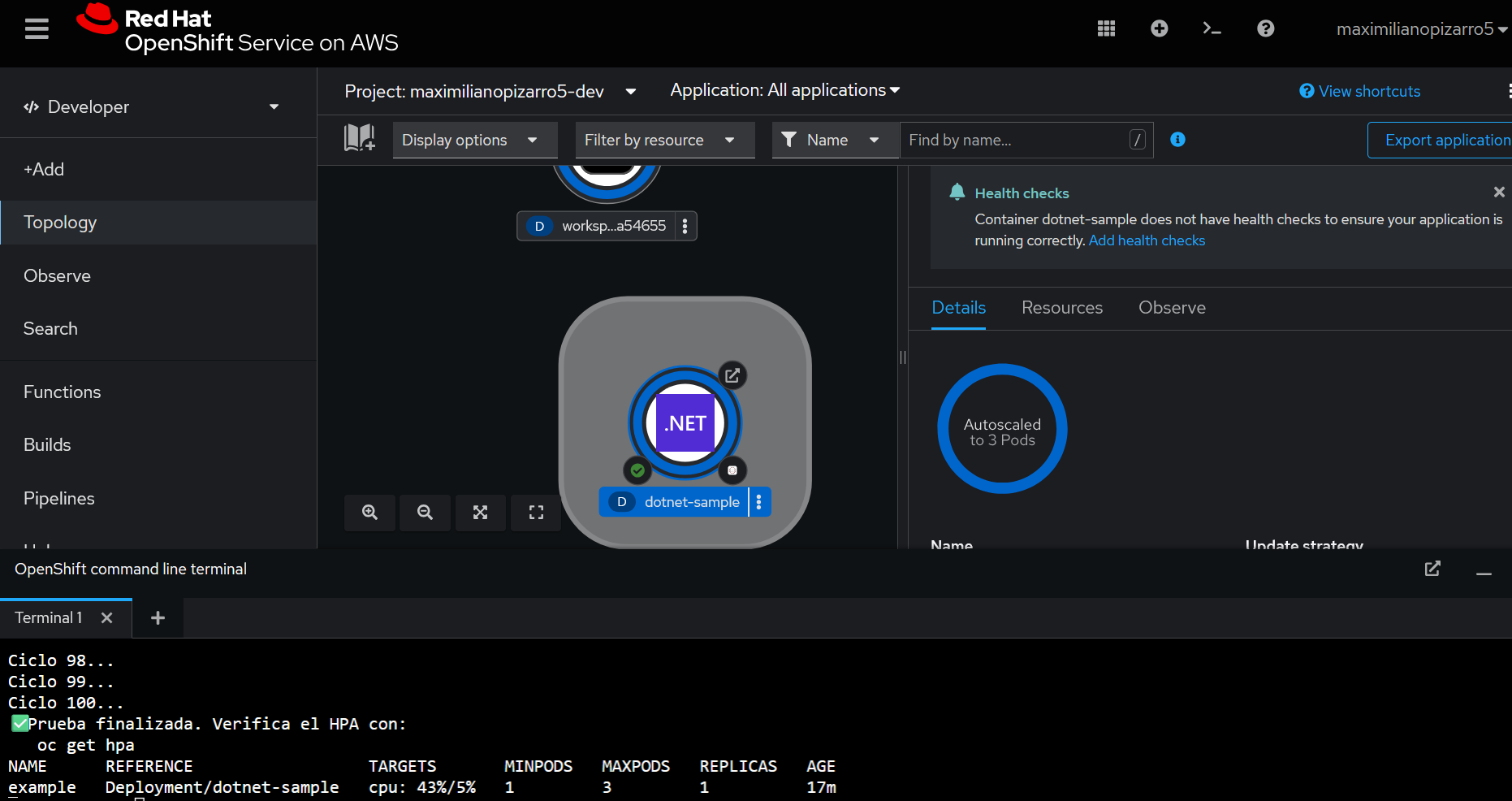Click the Health checks bell icon
Viewport: 1512px width, 801px height.
coord(957,192)
